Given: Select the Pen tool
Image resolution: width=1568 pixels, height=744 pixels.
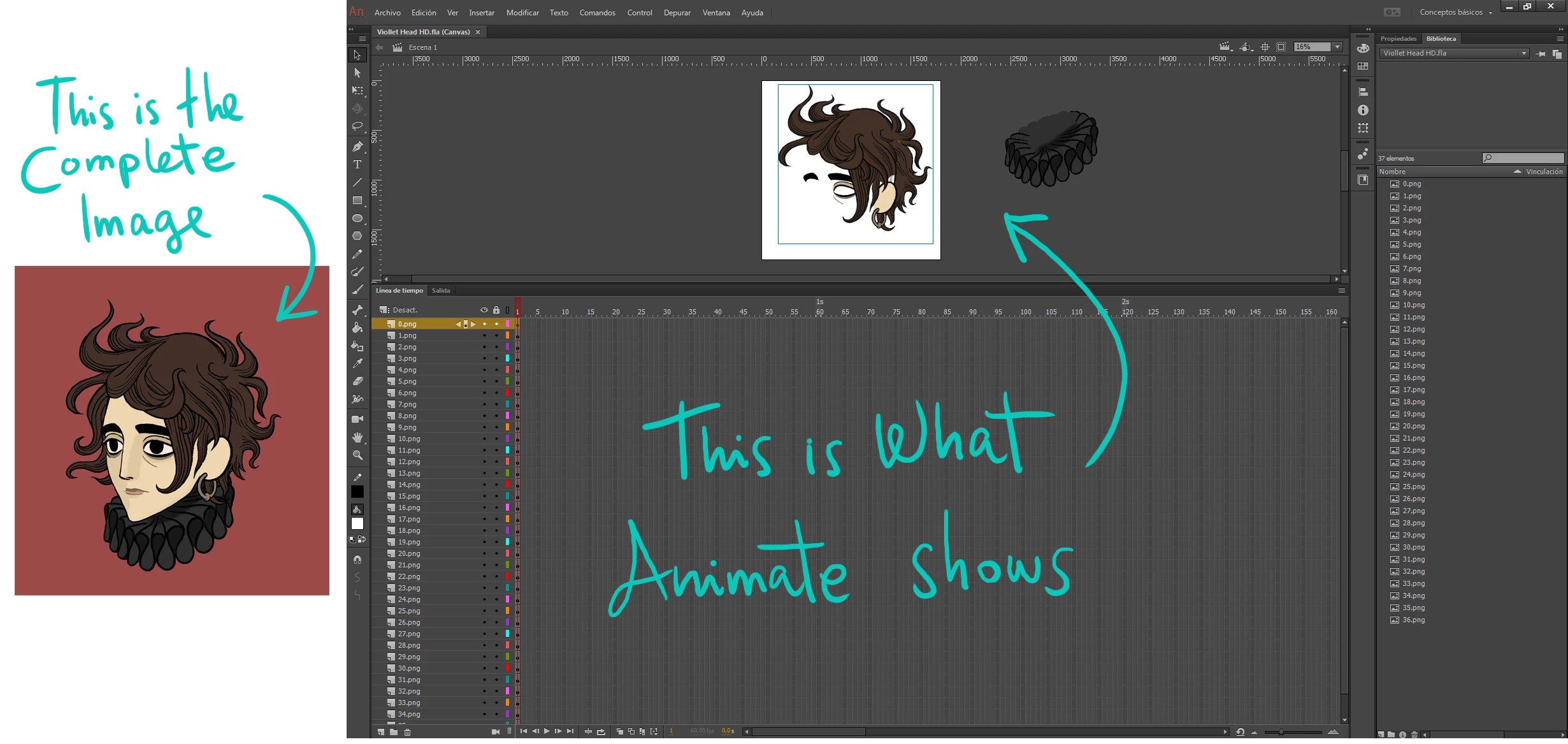Looking at the screenshot, I should (x=357, y=147).
